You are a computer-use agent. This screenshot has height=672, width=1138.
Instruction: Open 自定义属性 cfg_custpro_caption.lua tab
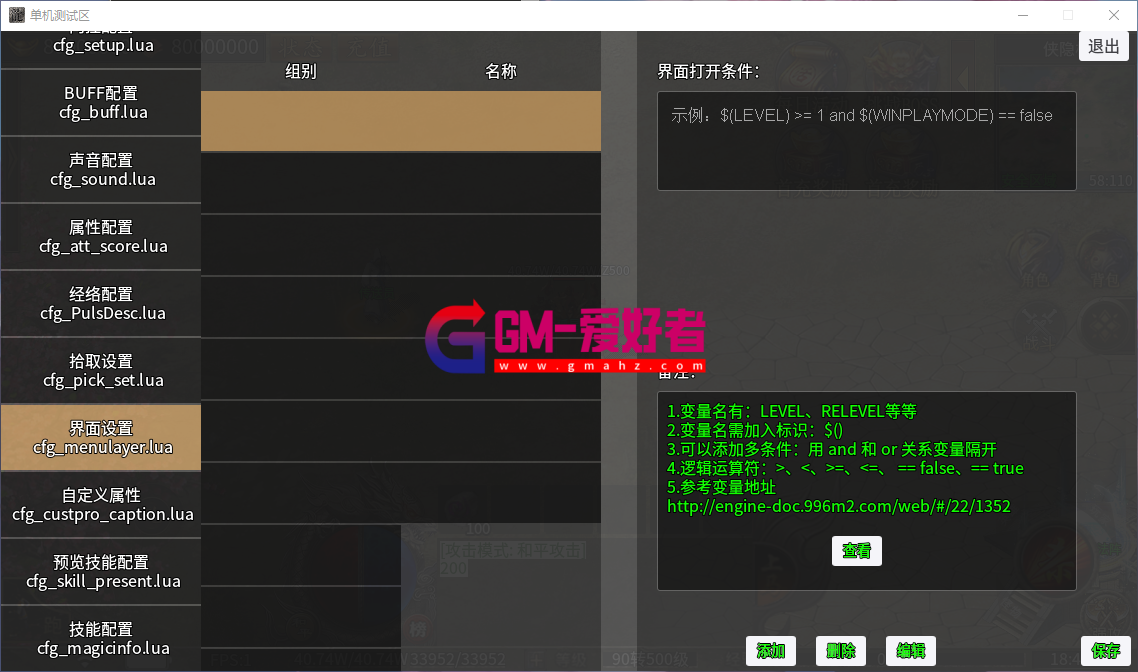point(101,504)
